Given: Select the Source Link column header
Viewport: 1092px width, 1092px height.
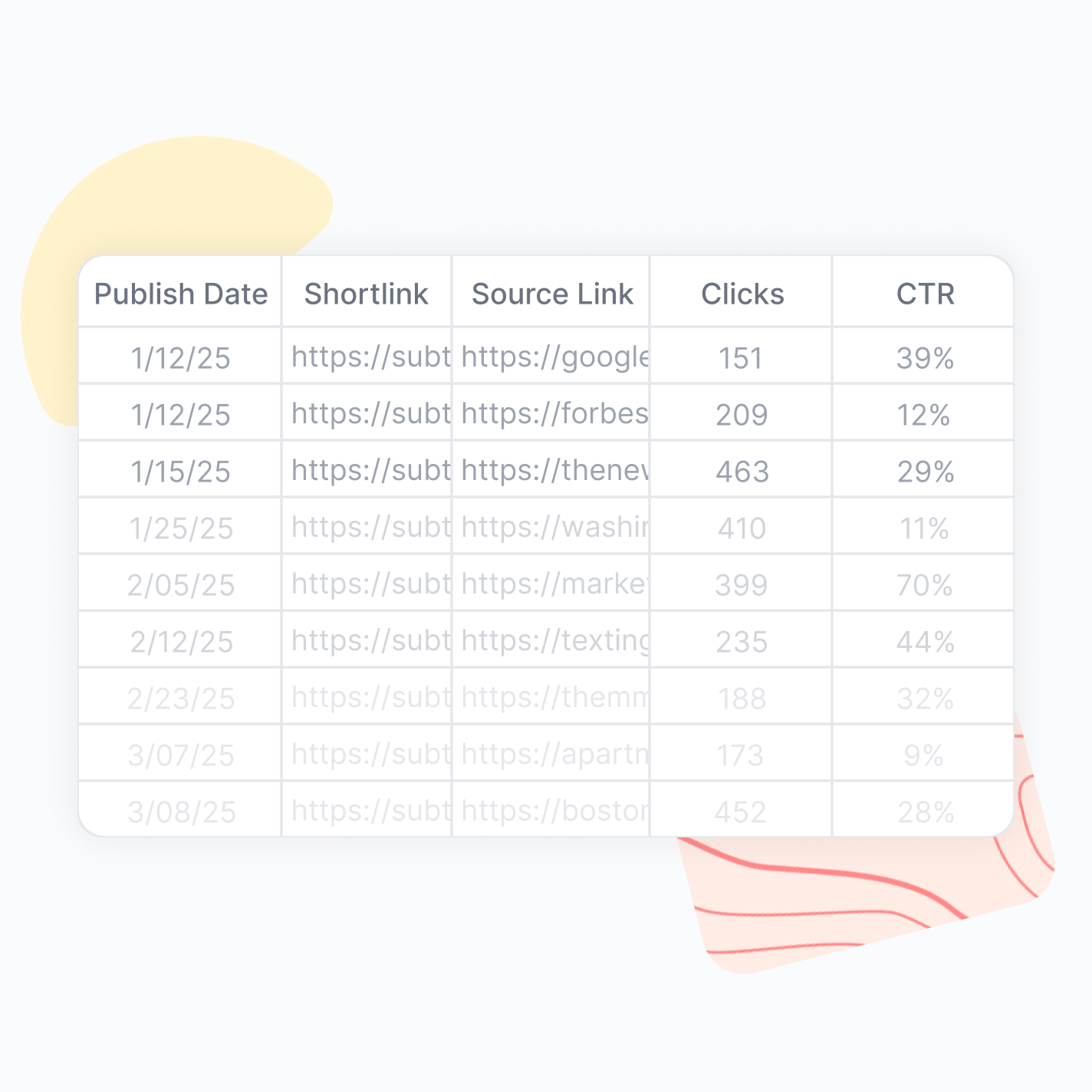Looking at the screenshot, I should [552, 294].
